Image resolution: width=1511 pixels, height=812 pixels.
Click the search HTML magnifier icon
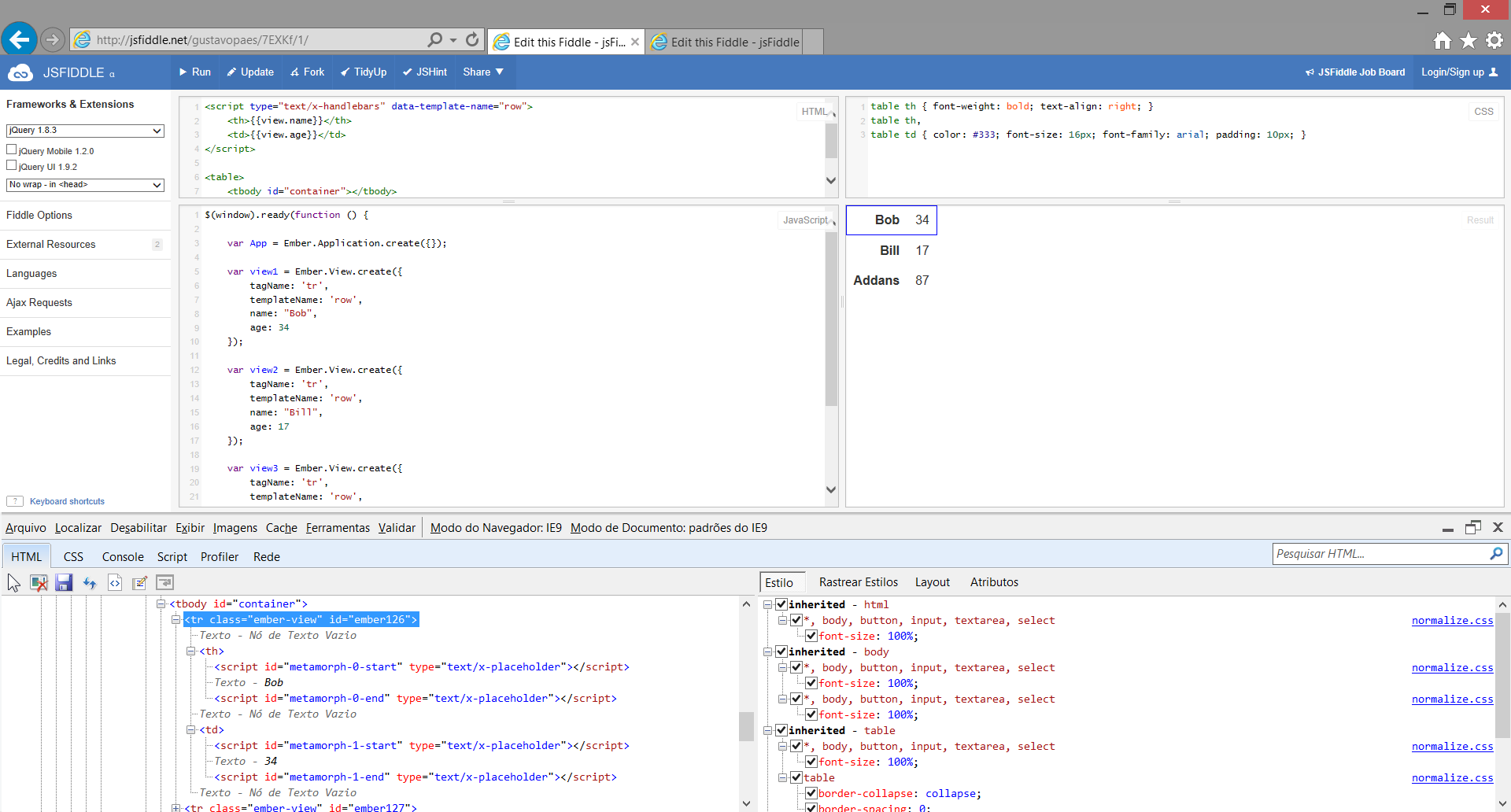click(1496, 554)
